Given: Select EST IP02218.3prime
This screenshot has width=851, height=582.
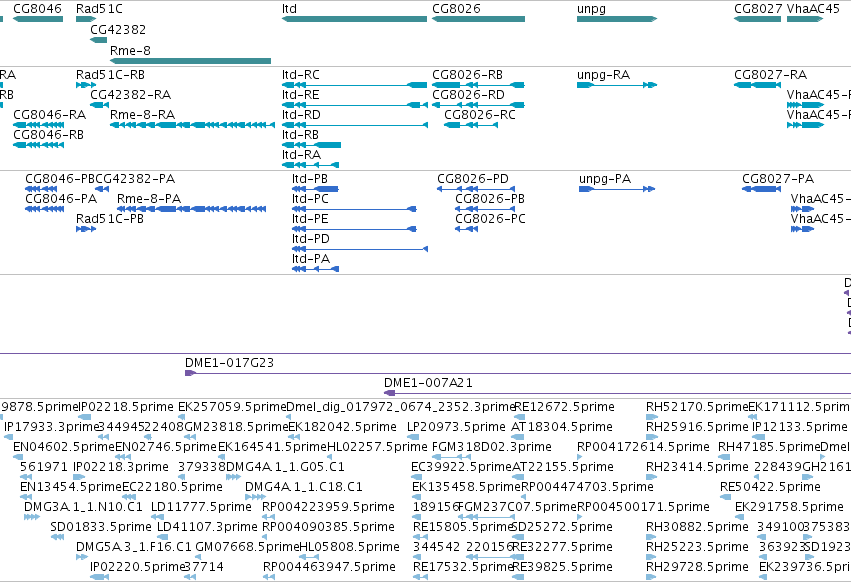Looking at the screenshot, I should click(120, 467).
